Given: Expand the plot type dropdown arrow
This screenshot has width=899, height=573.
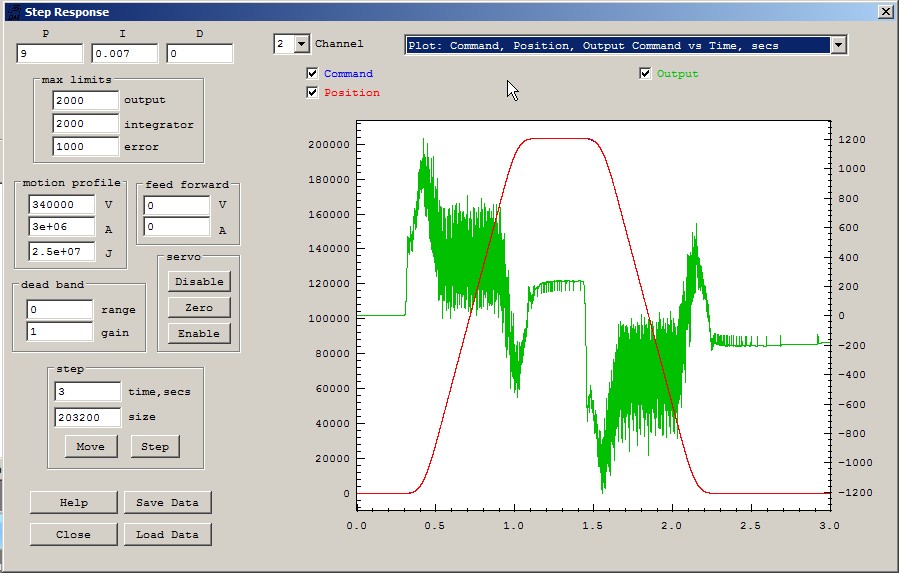Looking at the screenshot, I should pyautogui.click(x=838, y=45).
